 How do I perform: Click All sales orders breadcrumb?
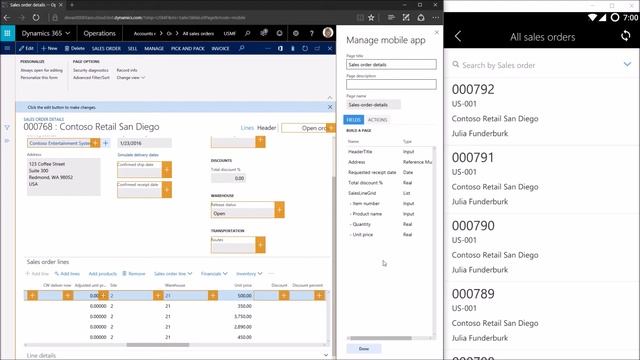tap(198, 33)
